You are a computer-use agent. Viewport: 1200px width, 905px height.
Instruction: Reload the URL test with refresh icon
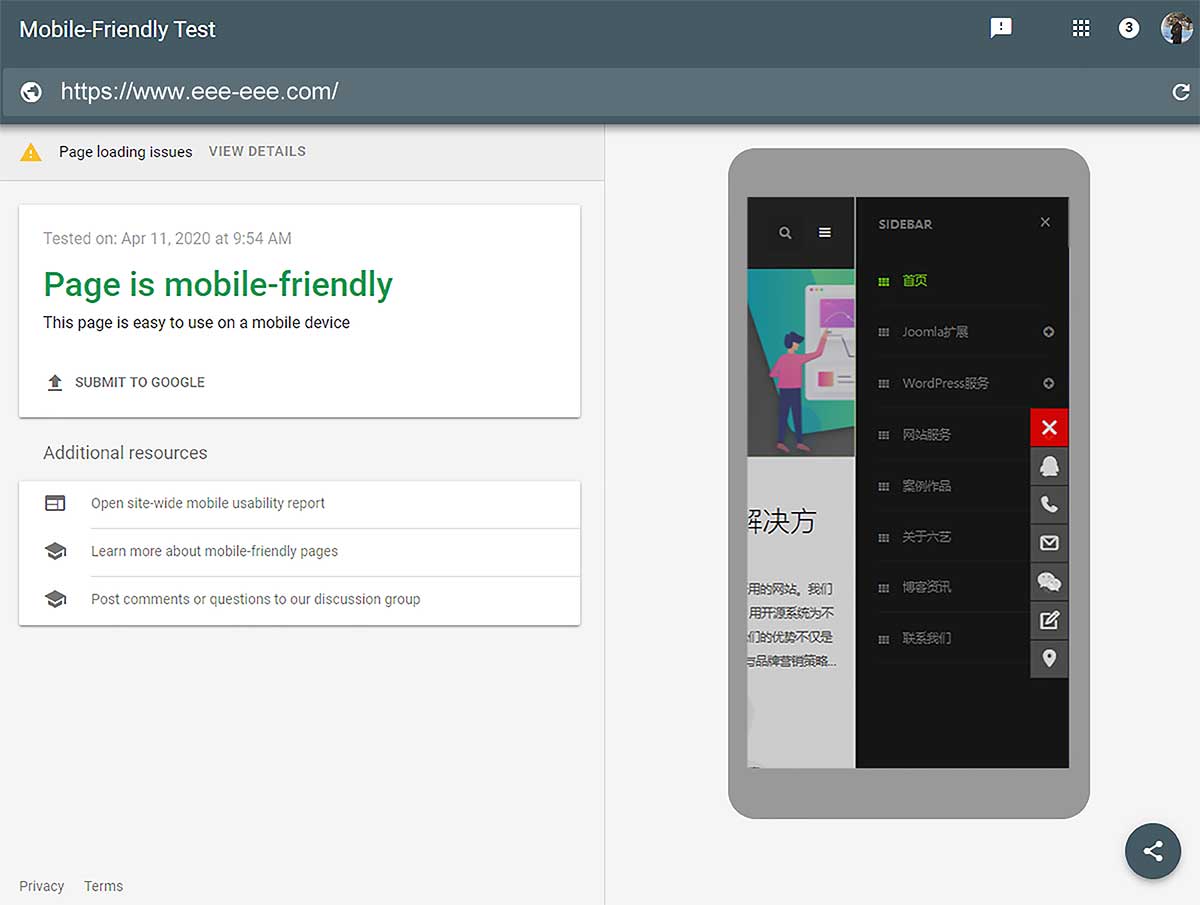[1181, 92]
